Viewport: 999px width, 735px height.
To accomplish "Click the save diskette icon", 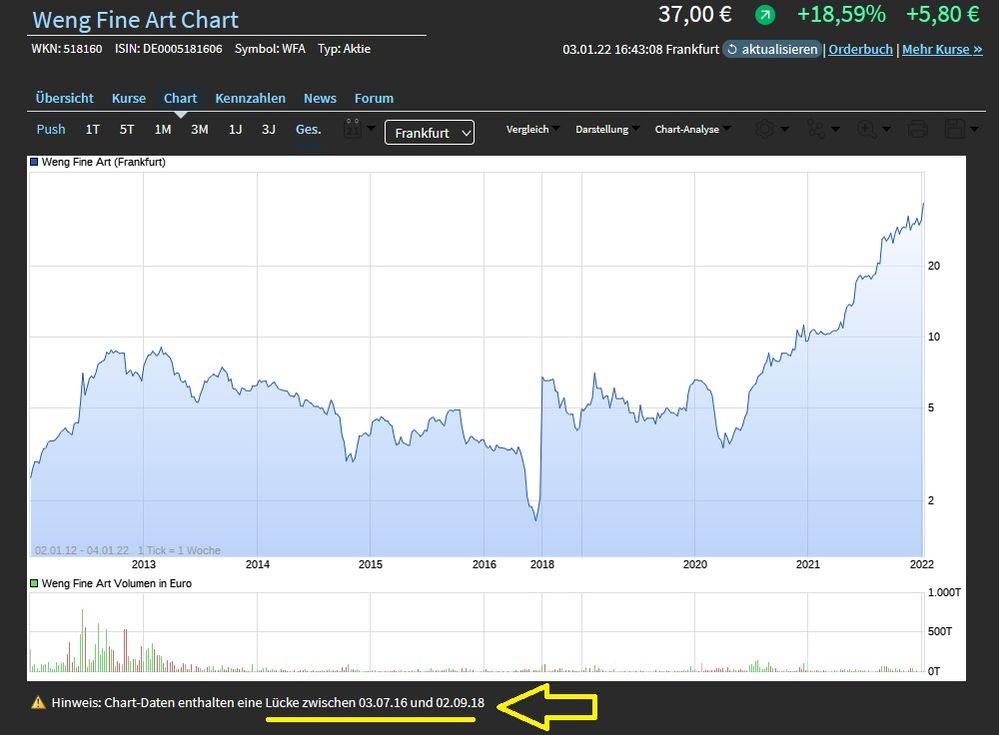I will 955,129.
